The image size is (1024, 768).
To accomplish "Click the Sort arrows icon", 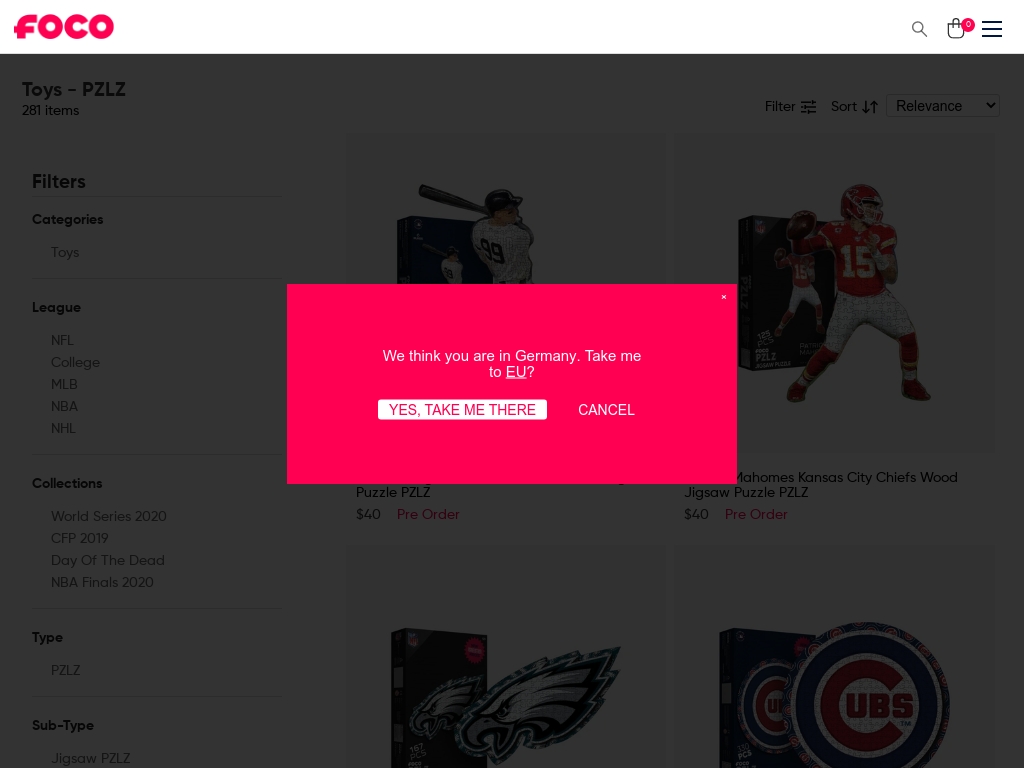I will click(x=870, y=107).
